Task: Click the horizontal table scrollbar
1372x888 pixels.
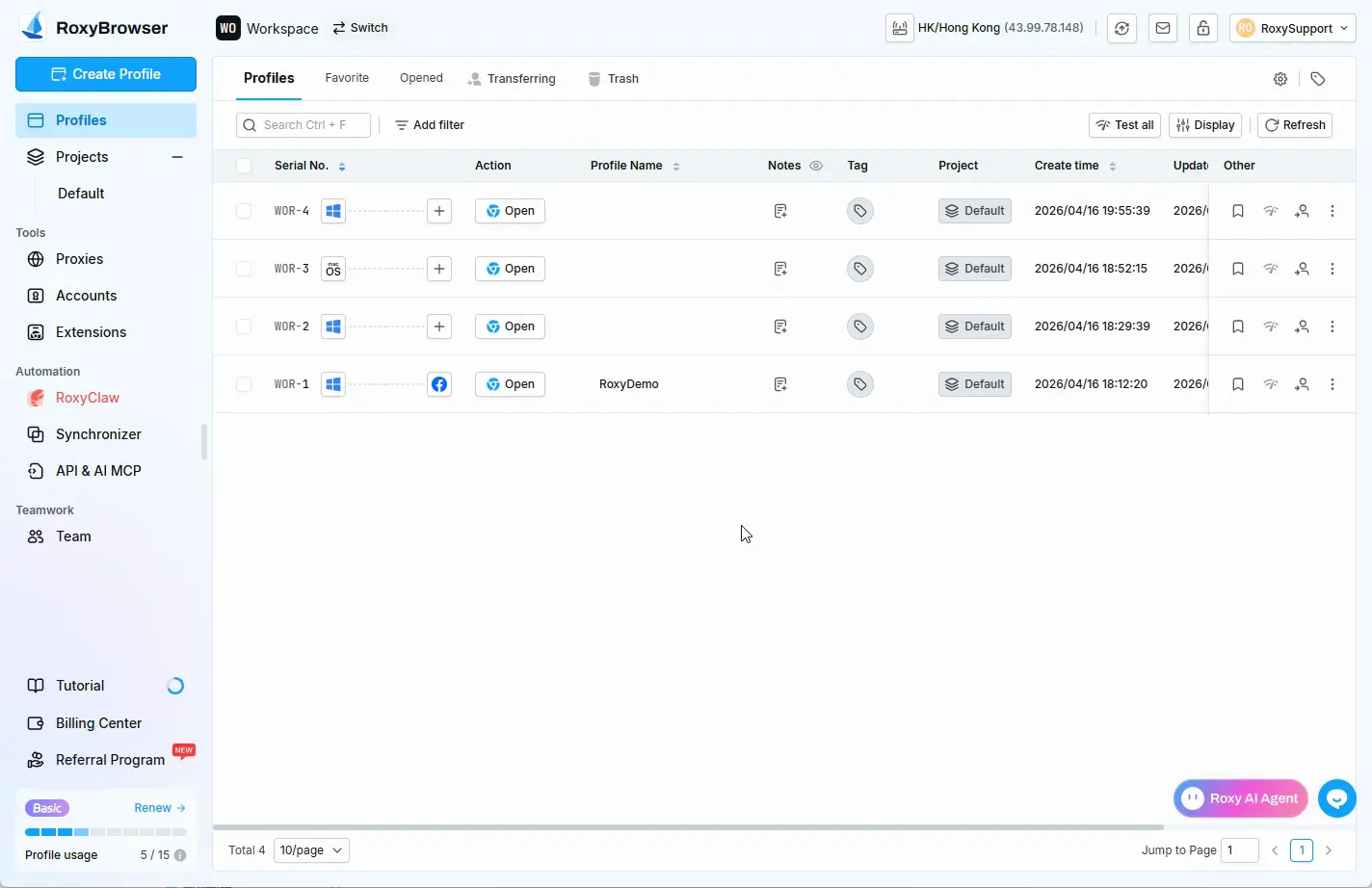Action: tap(688, 826)
